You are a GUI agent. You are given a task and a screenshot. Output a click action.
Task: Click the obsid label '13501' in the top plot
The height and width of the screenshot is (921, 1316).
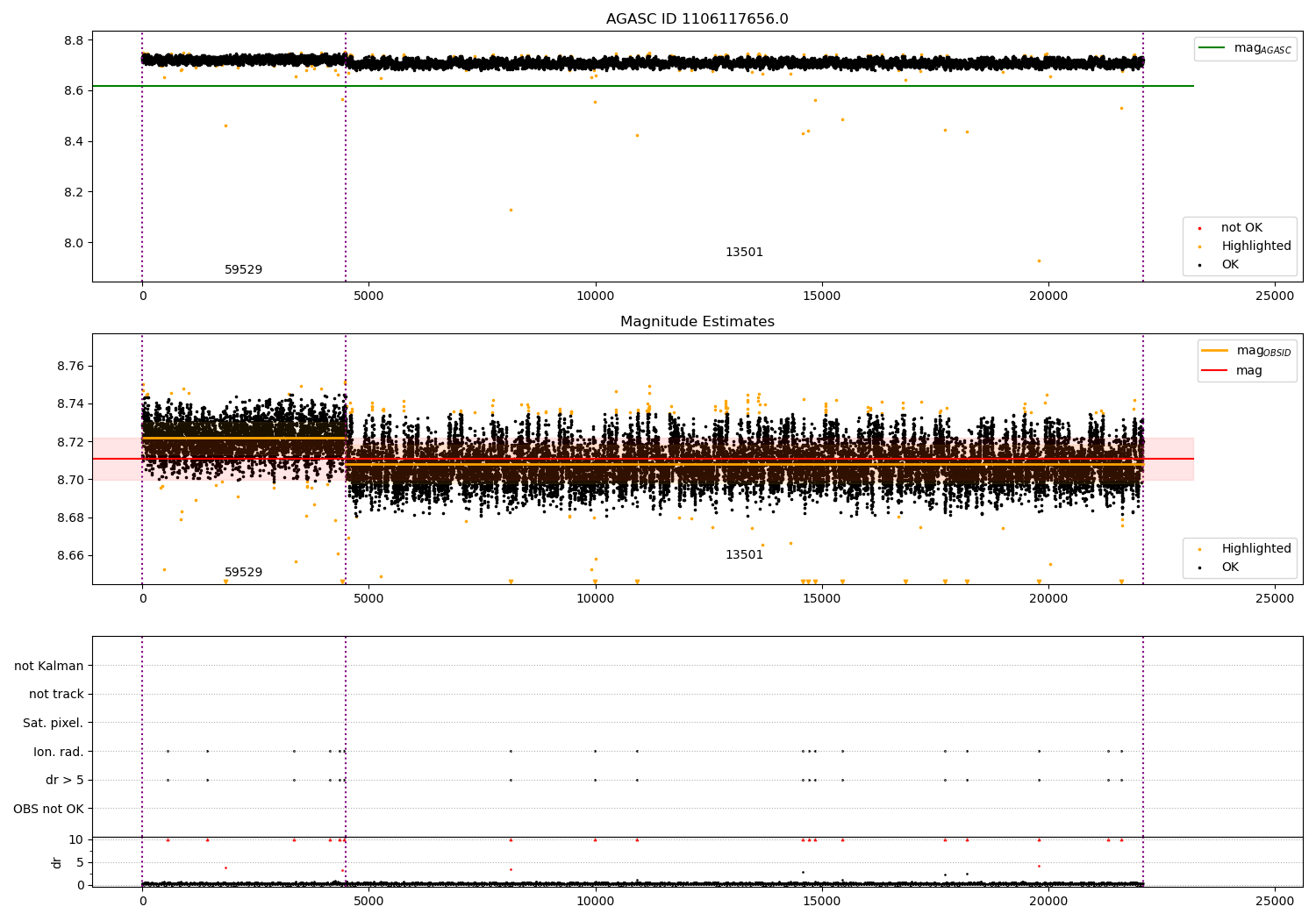744,253
